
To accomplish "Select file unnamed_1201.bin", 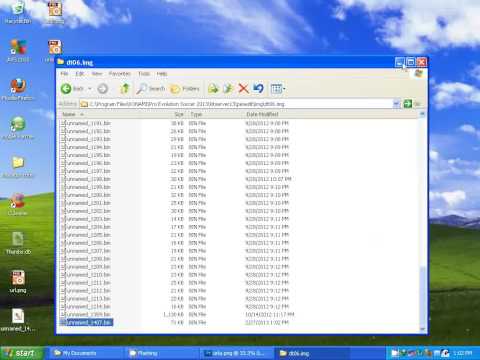I will click(86, 203).
